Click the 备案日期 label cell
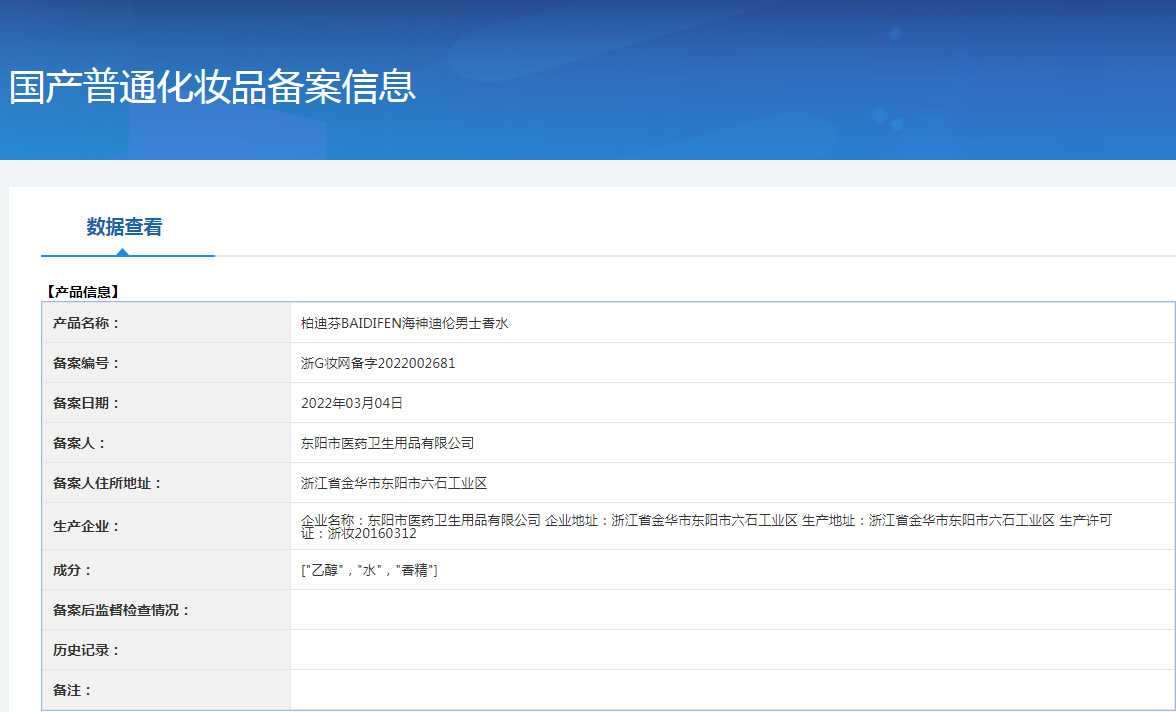 tap(166, 403)
